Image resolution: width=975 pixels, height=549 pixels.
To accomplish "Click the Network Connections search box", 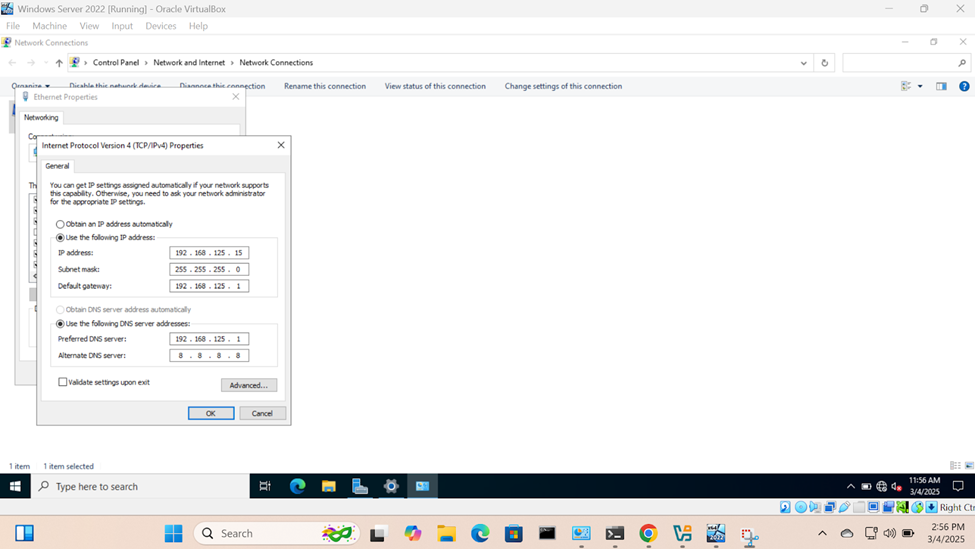I will coord(906,63).
